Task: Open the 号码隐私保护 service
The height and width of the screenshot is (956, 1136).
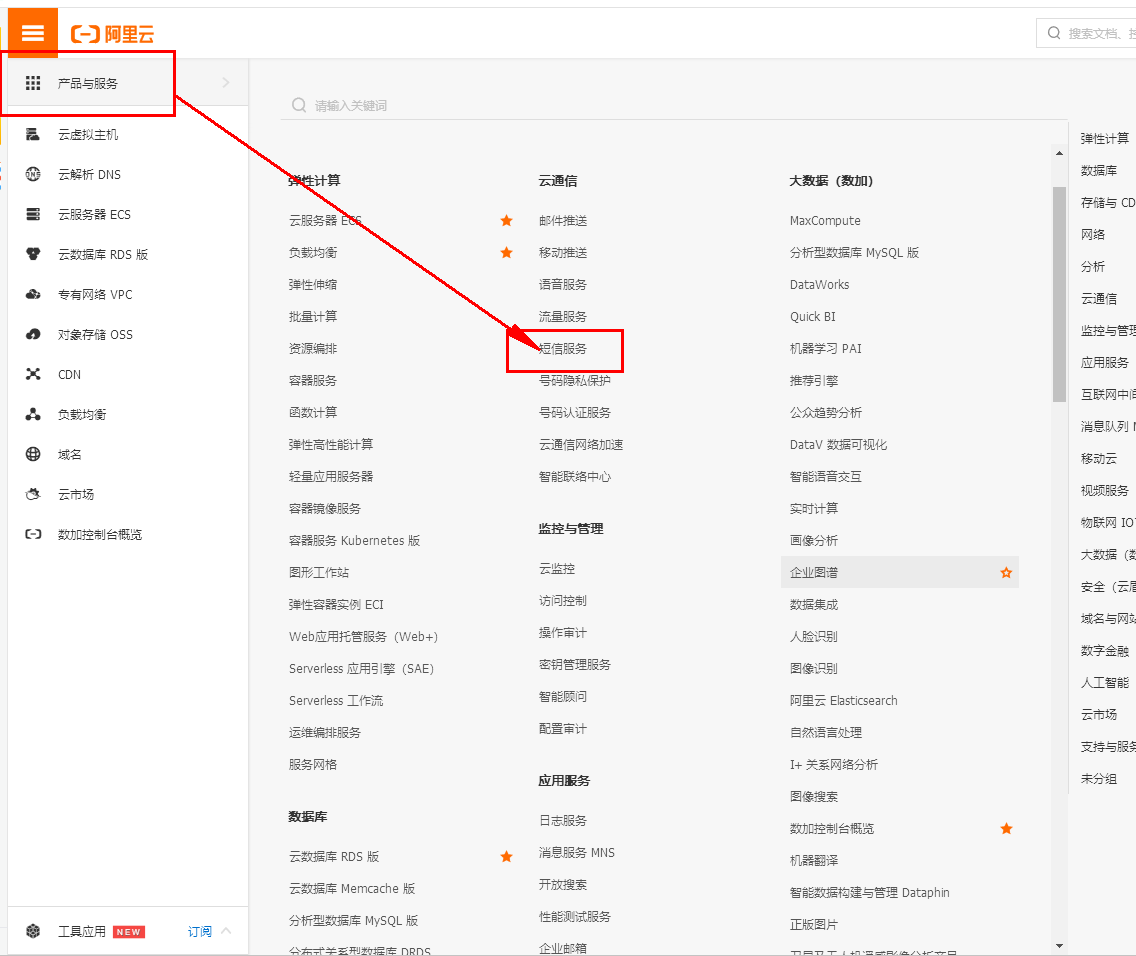Action: pyautogui.click(x=575, y=380)
